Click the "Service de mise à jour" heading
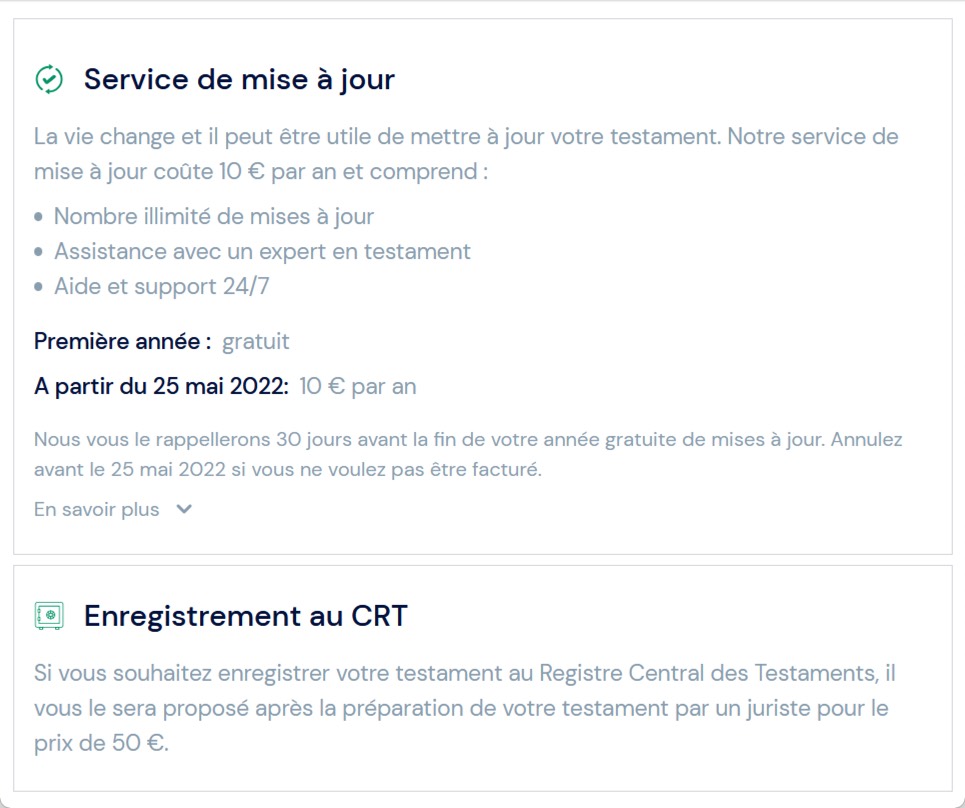Screen dimensions: 965x808 click(239, 79)
